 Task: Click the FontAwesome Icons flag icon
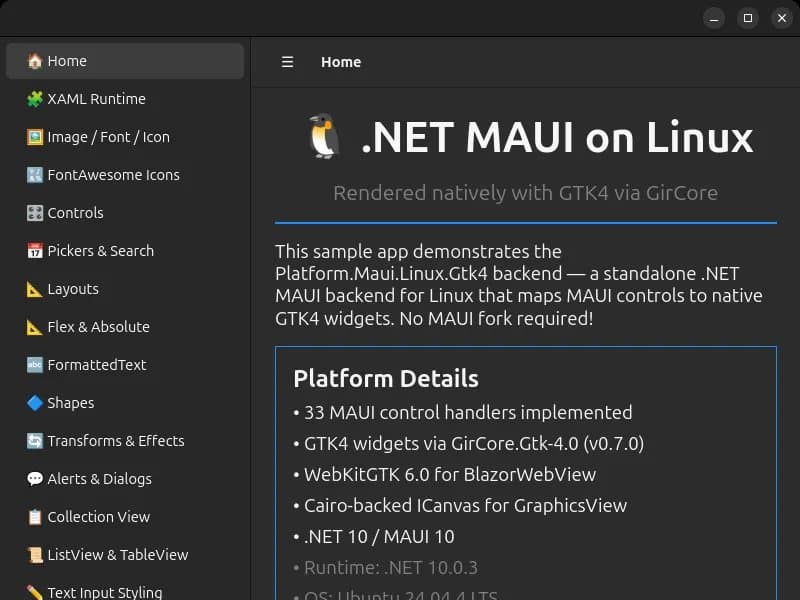[32, 174]
